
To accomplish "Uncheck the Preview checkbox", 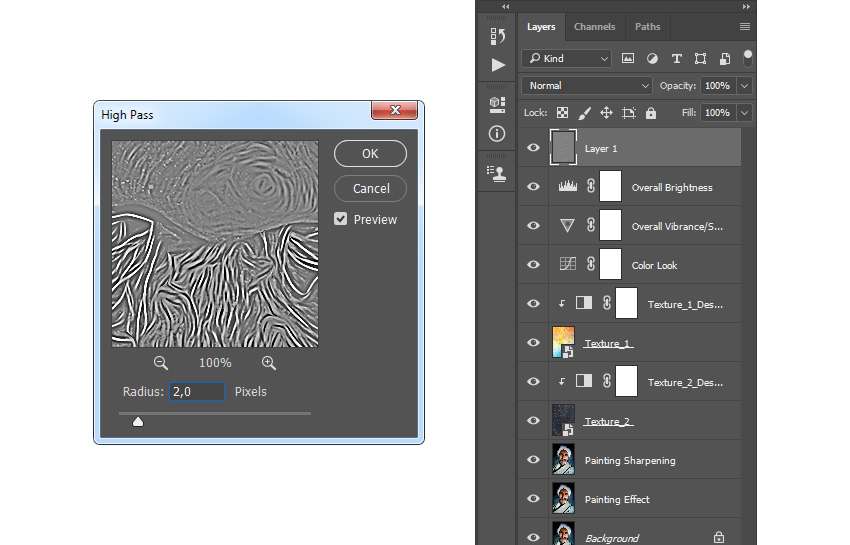I will click(x=341, y=219).
